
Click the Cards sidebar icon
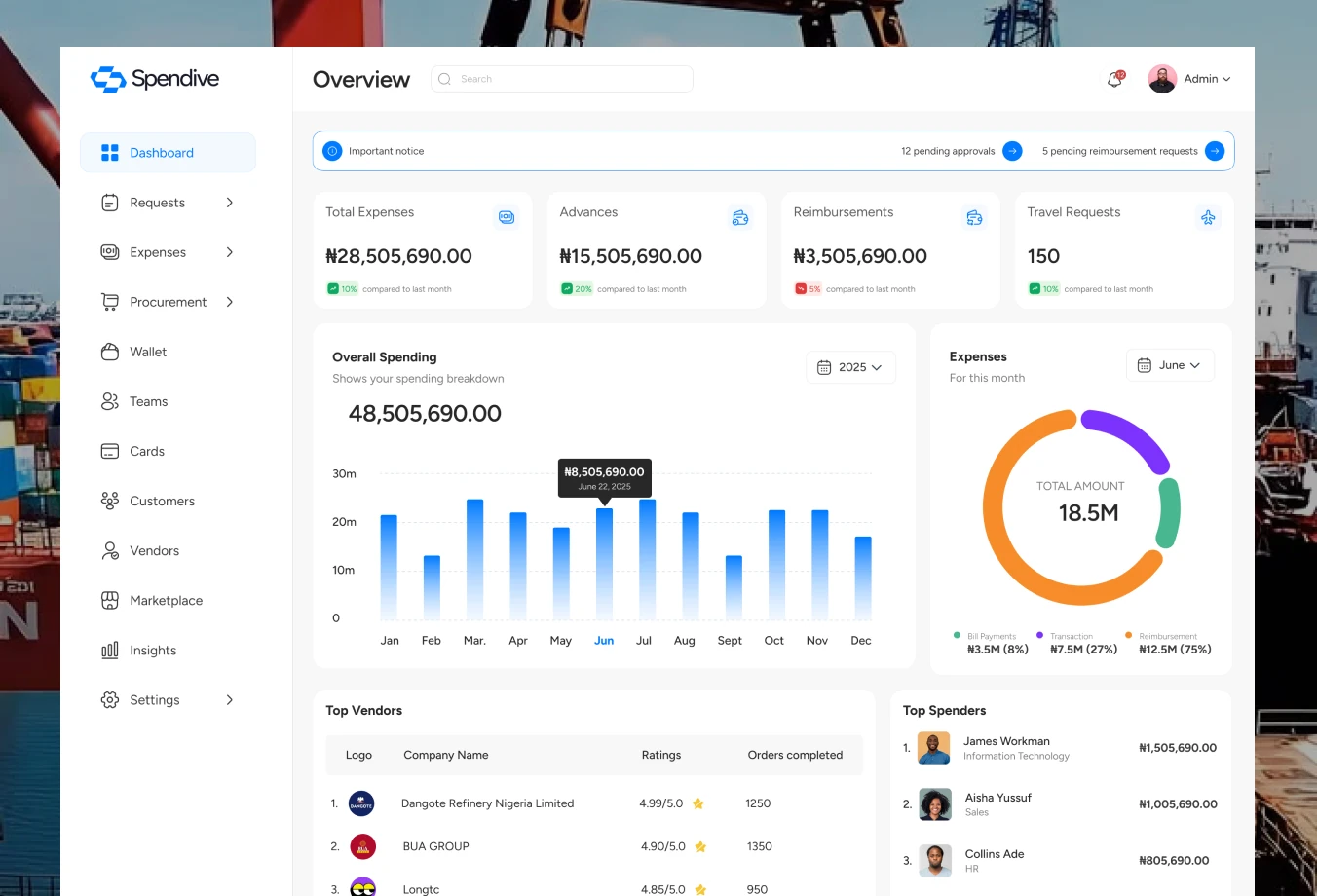(110, 451)
